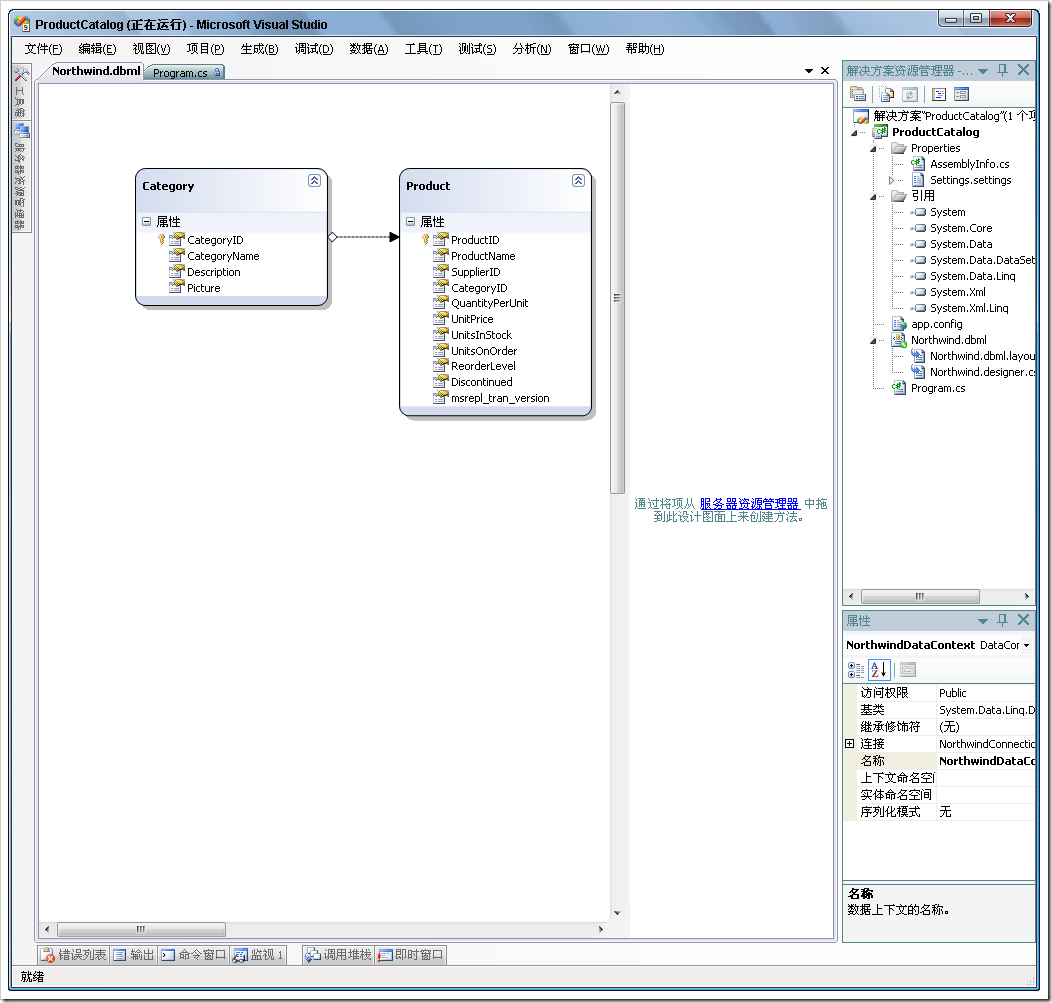Click the Access property value Public
Viewport: 1052px width, 1003px height.
(x=986, y=693)
